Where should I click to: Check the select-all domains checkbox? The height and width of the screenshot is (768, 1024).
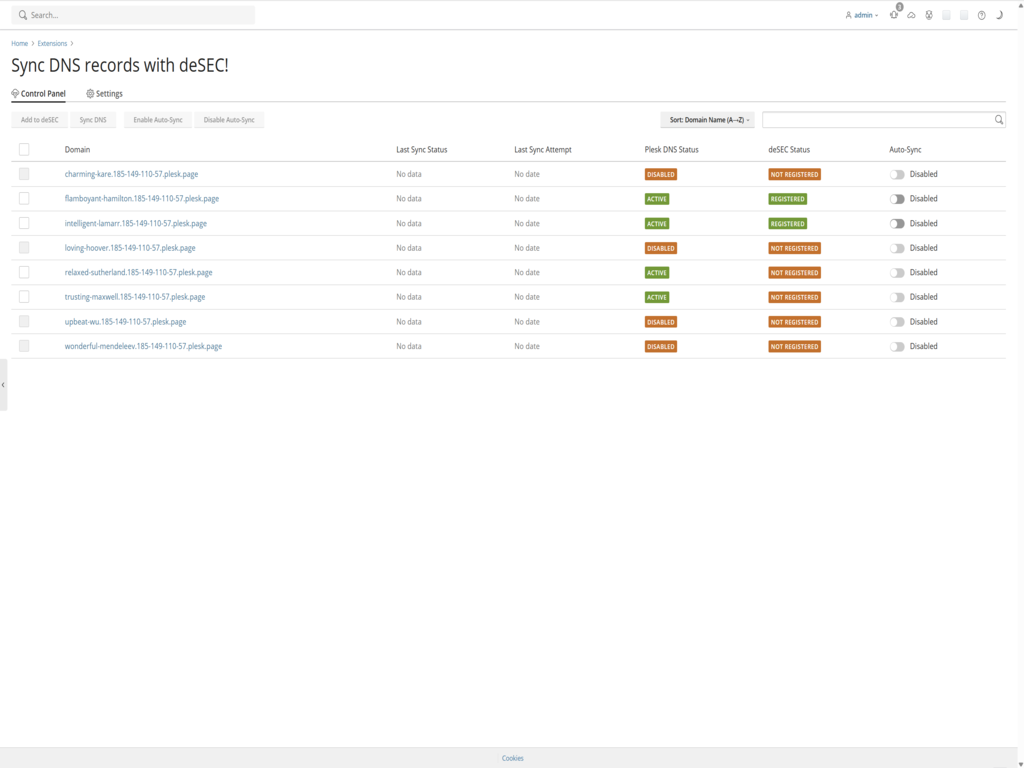[24, 148]
